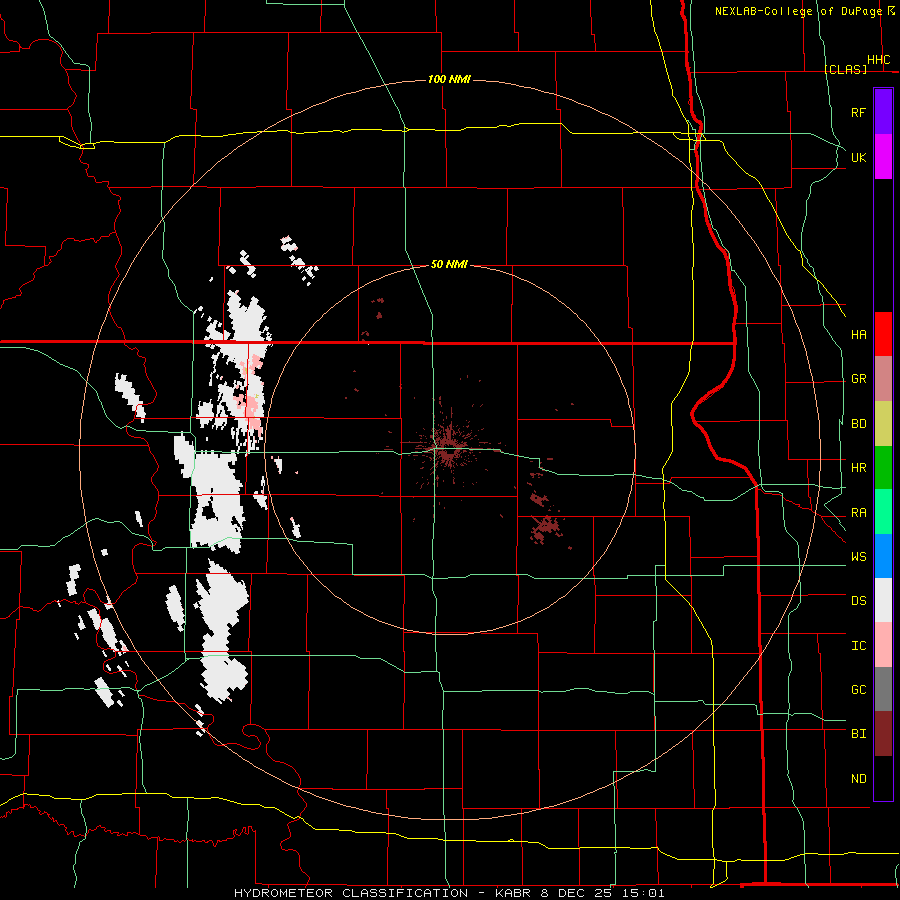Click the RA legend label text
Image resolution: width=900 pixels, height=900 pixels.
tap(858, 512)
